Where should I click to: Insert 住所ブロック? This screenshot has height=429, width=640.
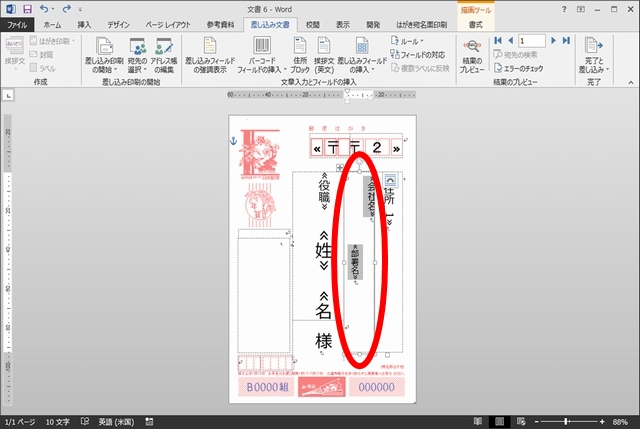pos(300,55)
